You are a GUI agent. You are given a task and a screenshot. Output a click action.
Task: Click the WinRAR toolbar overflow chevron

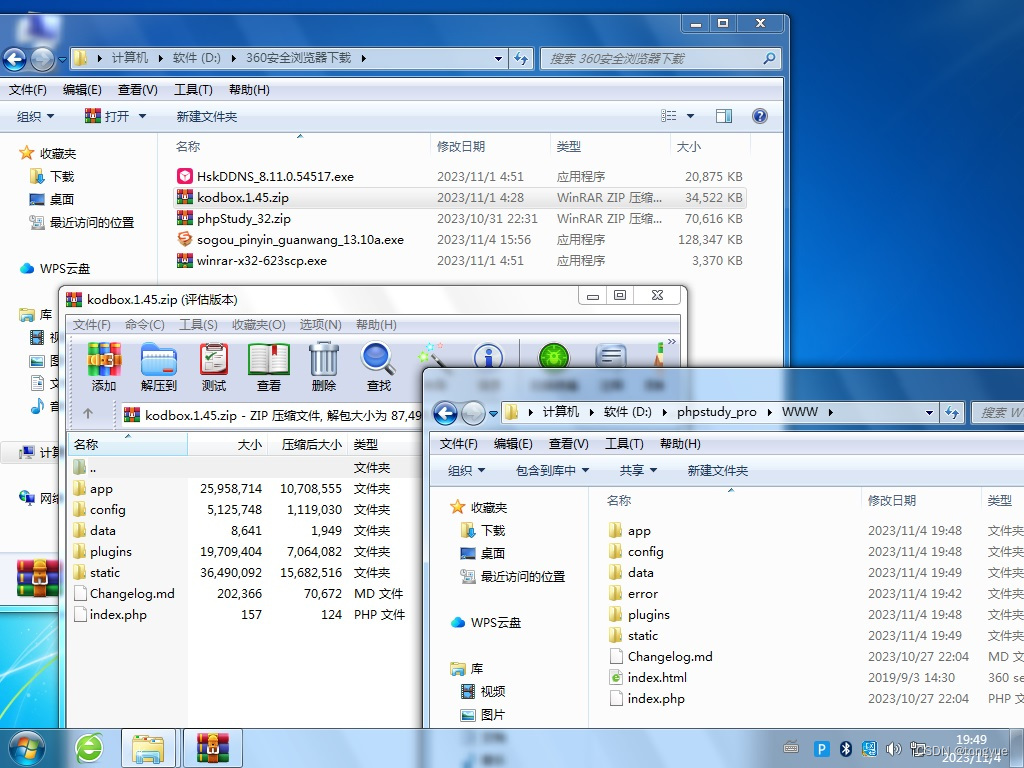tap(672, 342)
